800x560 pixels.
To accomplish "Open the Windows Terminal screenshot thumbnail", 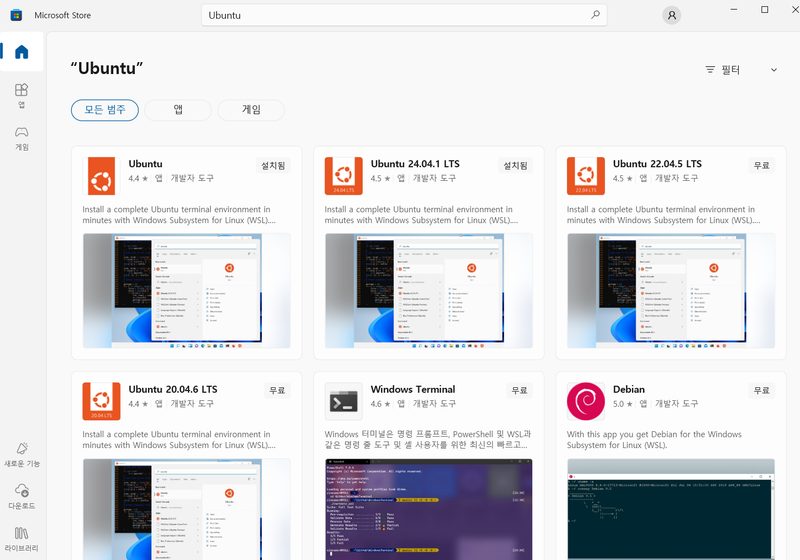I will pos(429,509).
